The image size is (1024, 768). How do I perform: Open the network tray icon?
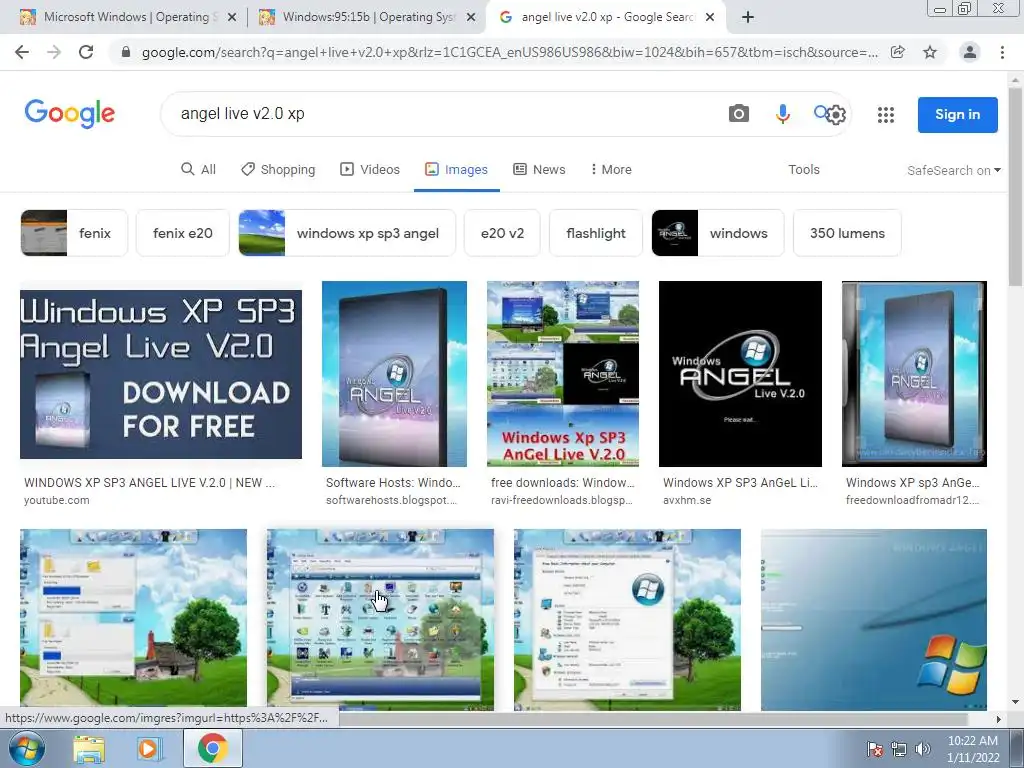point(899,749)
